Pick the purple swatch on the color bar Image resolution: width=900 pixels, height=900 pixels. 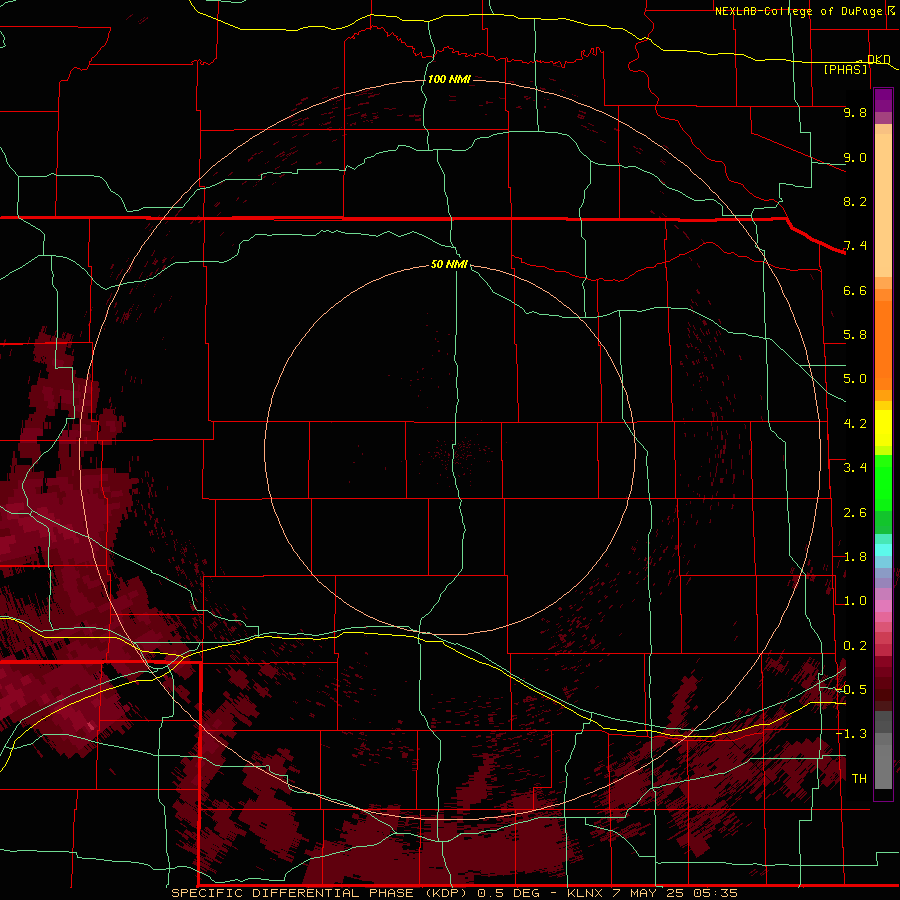(x=883, y=100)
